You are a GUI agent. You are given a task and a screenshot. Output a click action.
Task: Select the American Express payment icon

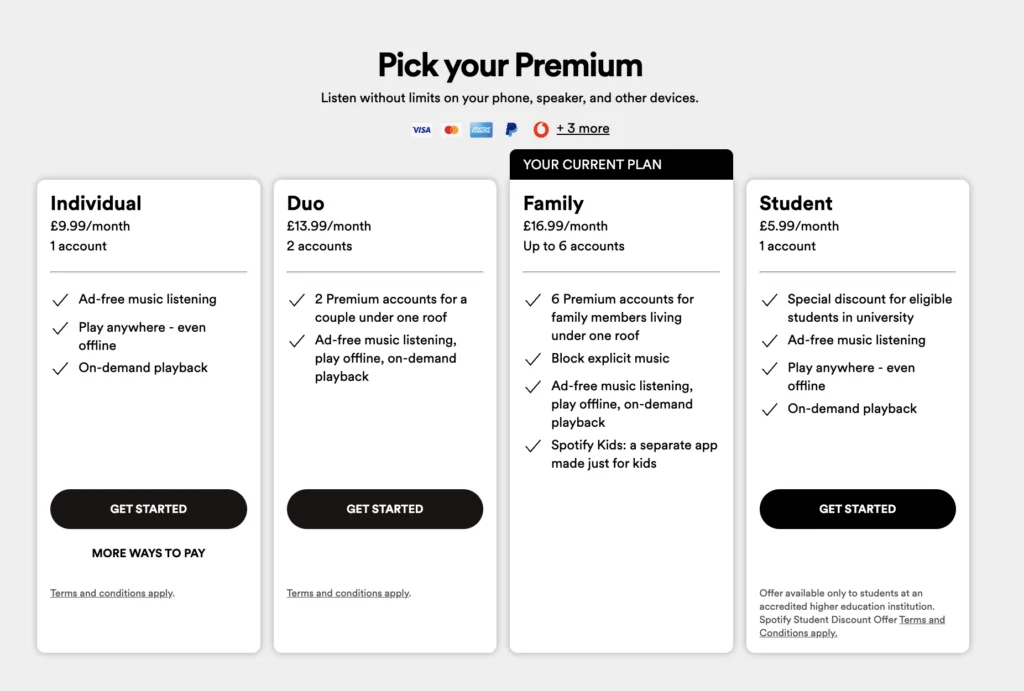[x=480, y=129]
